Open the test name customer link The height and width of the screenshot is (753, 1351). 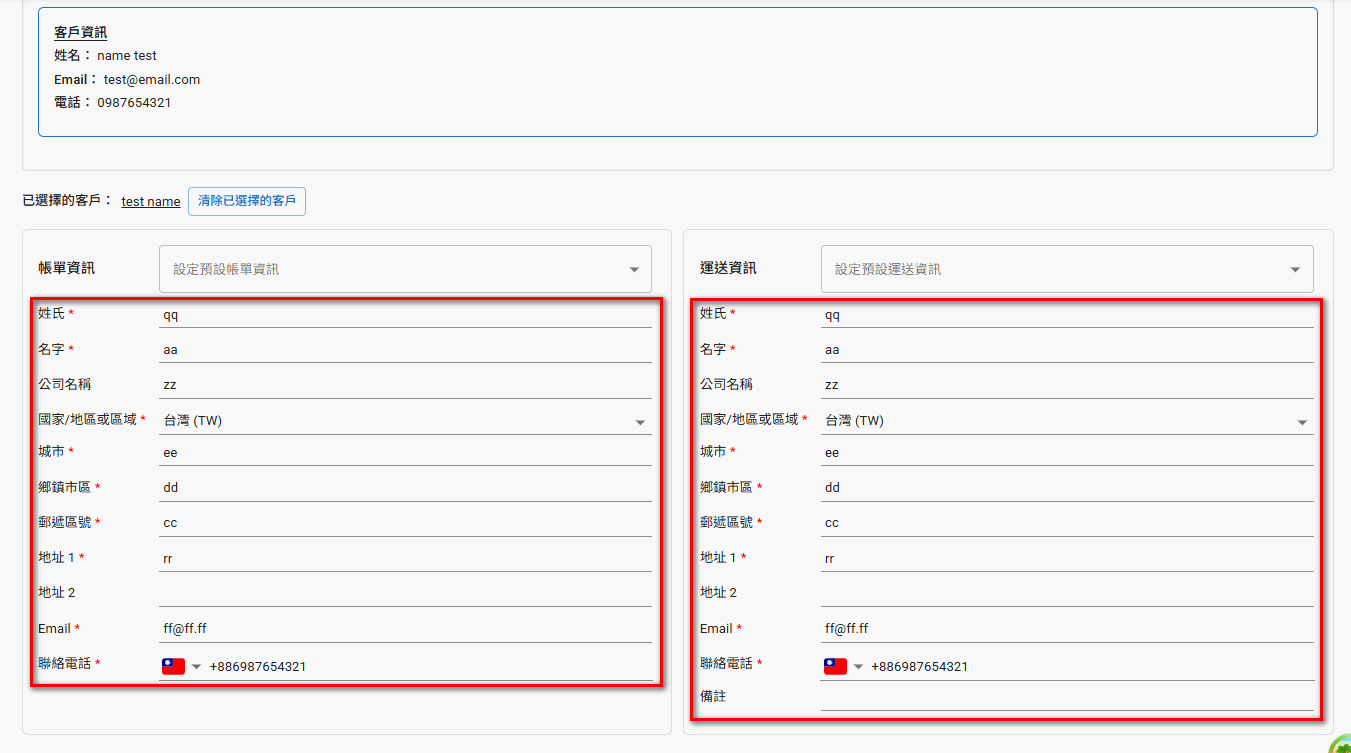point(150,201)
